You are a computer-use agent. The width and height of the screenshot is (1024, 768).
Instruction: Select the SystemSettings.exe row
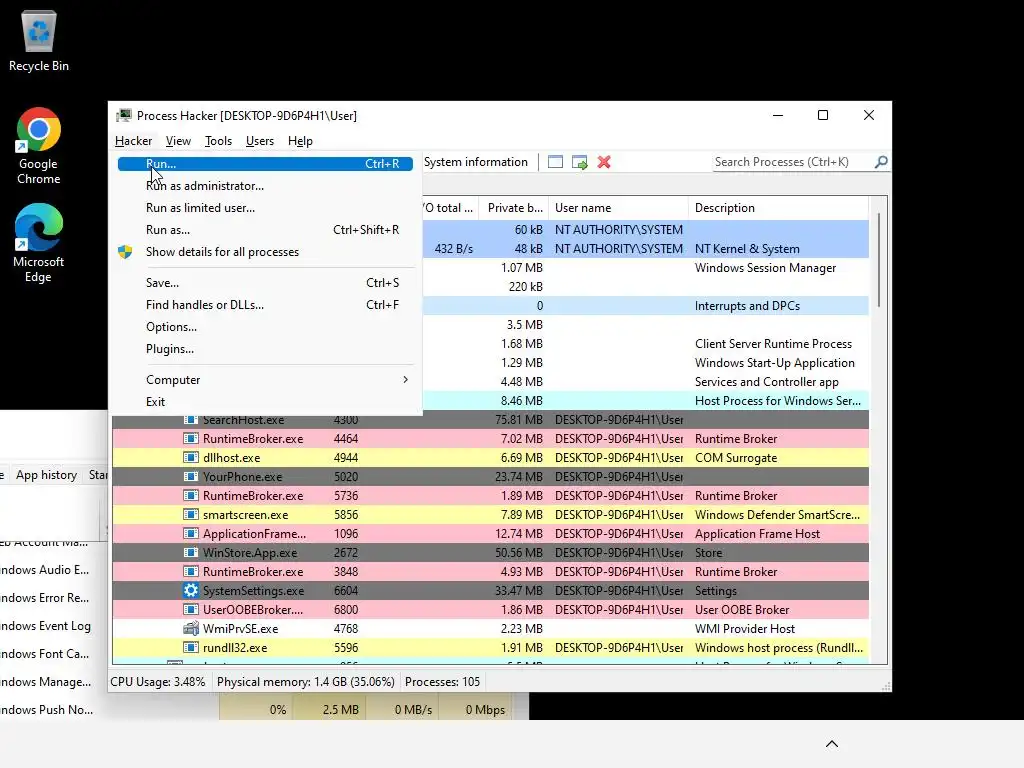point(490,590)
